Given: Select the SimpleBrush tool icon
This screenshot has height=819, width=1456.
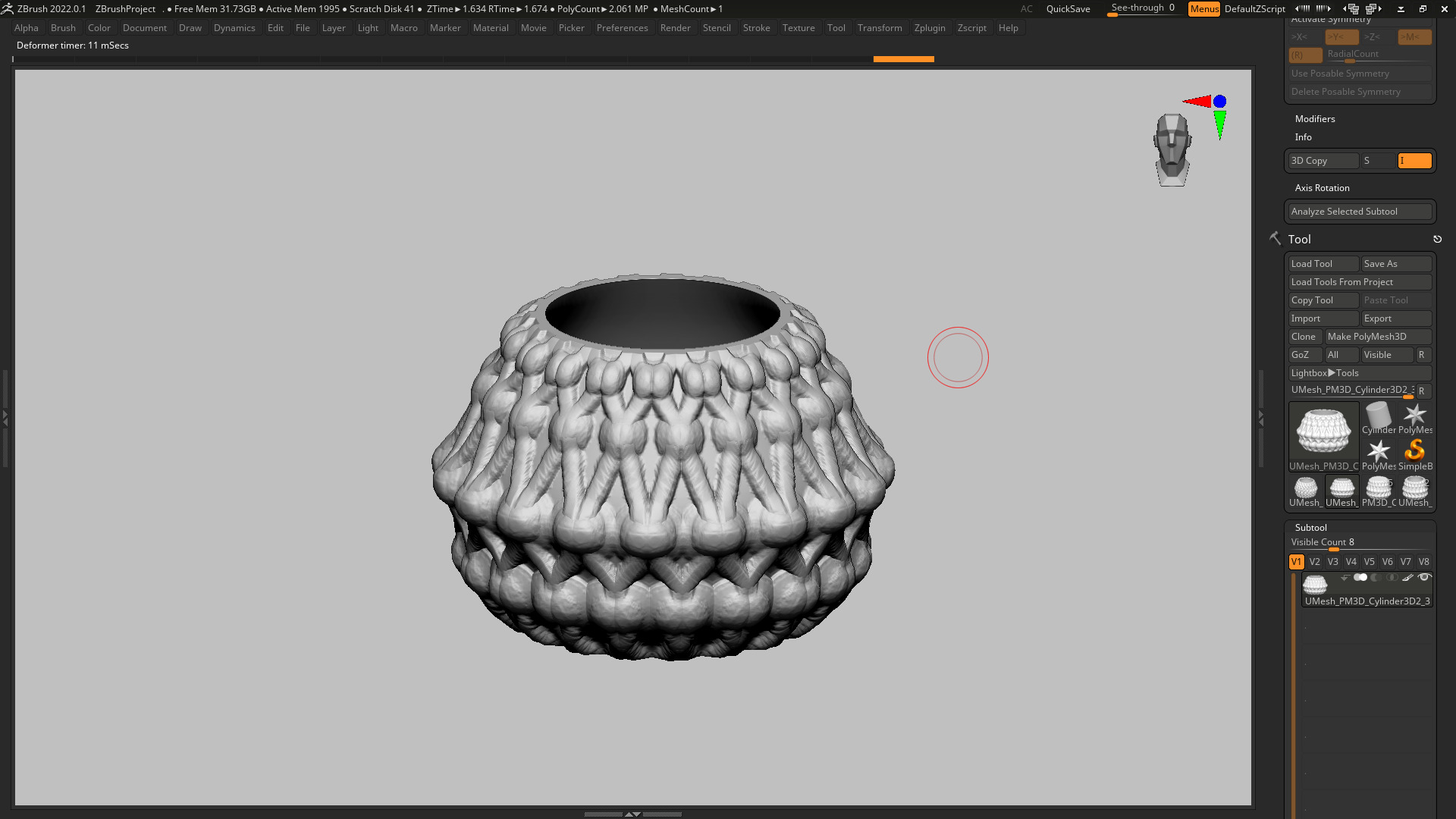Looking at the screenshot, I should click(x=1415, y=455).
